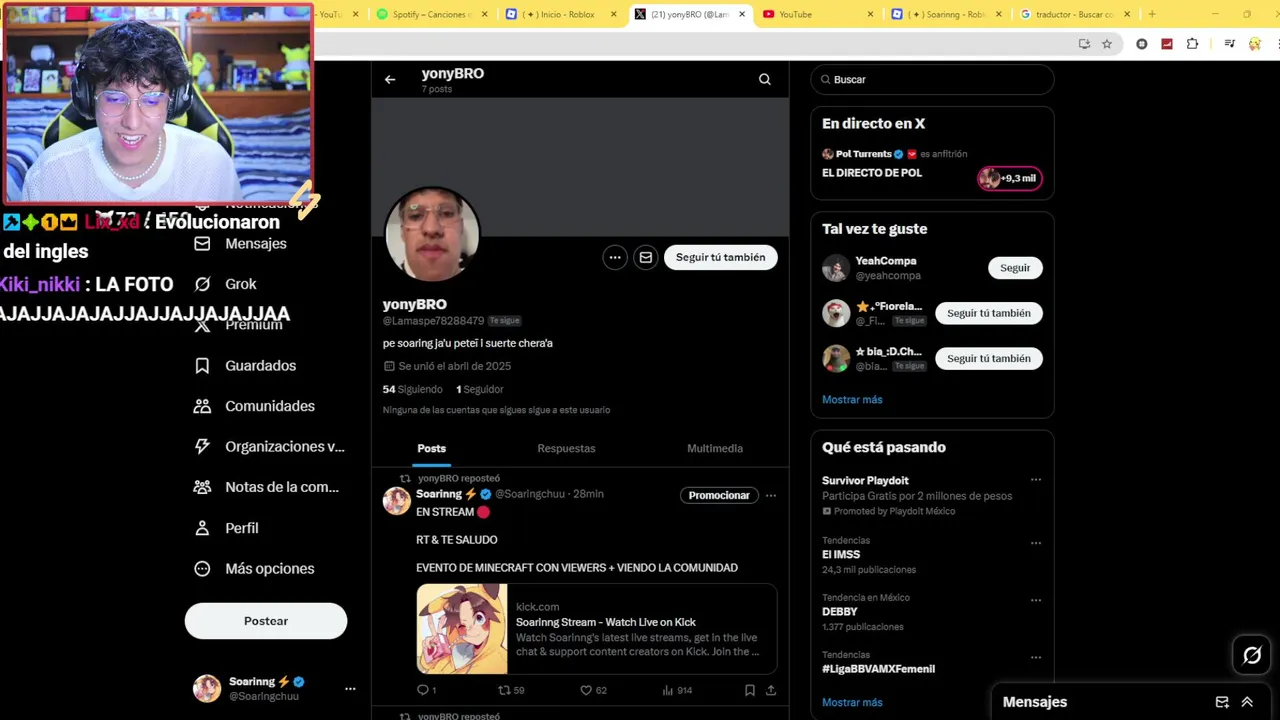Open the profile search magnifier icon
Viewport: 1280px width, 720px height.
coord(765,80)
